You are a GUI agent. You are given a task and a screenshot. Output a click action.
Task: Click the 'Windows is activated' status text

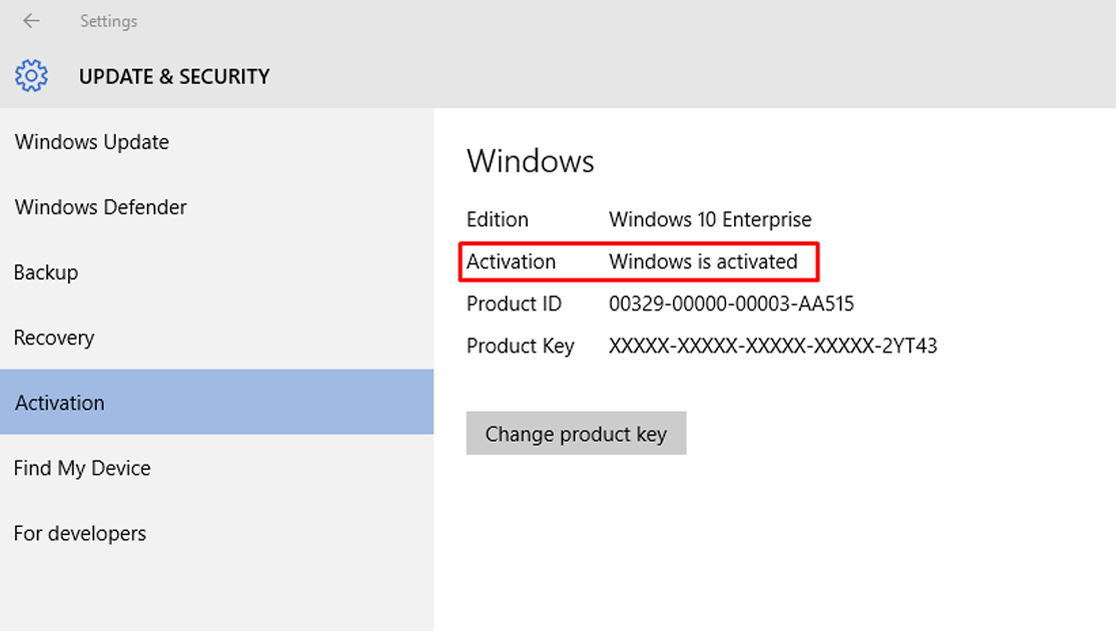(703, 262)
